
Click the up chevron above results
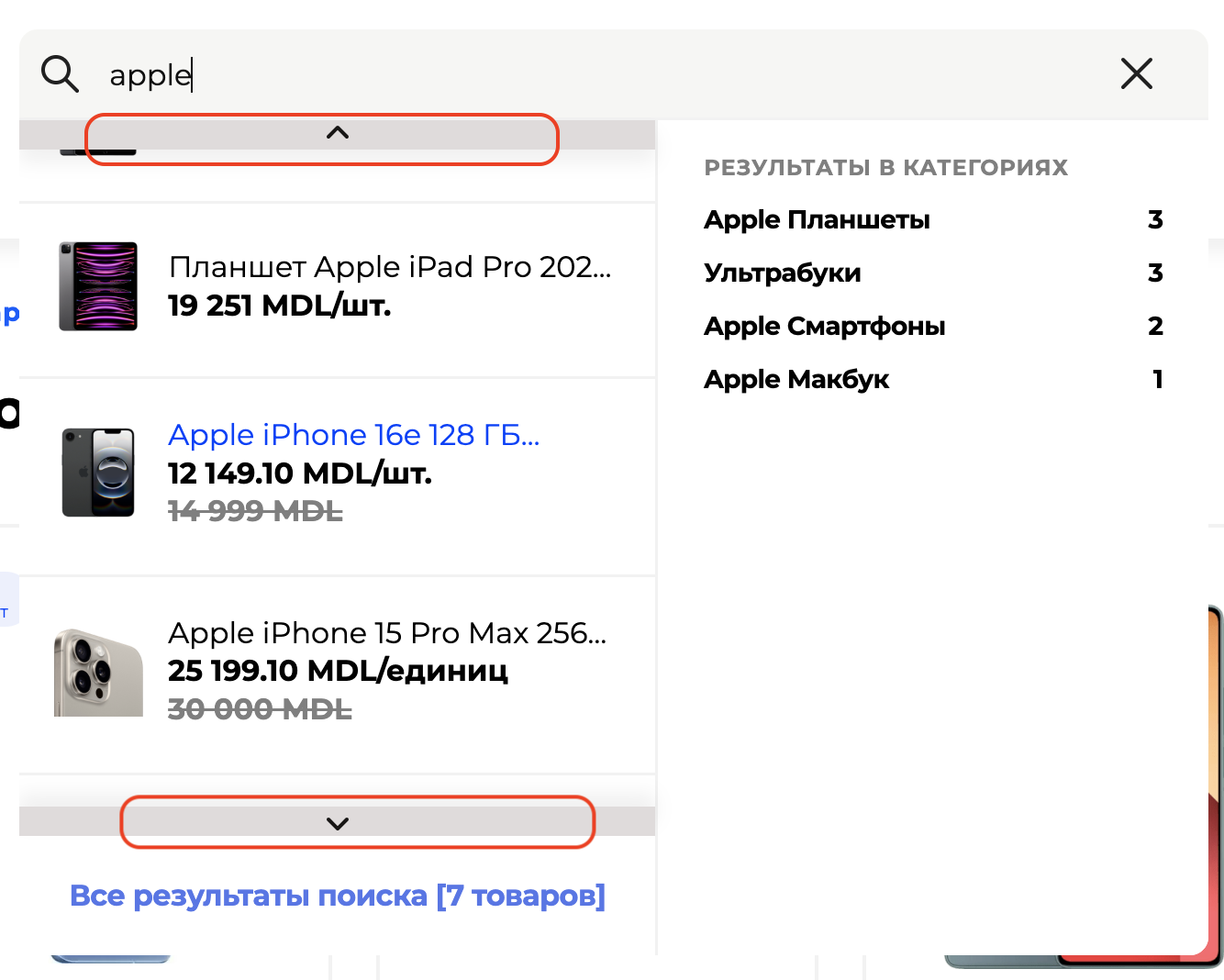coord(338,133)
